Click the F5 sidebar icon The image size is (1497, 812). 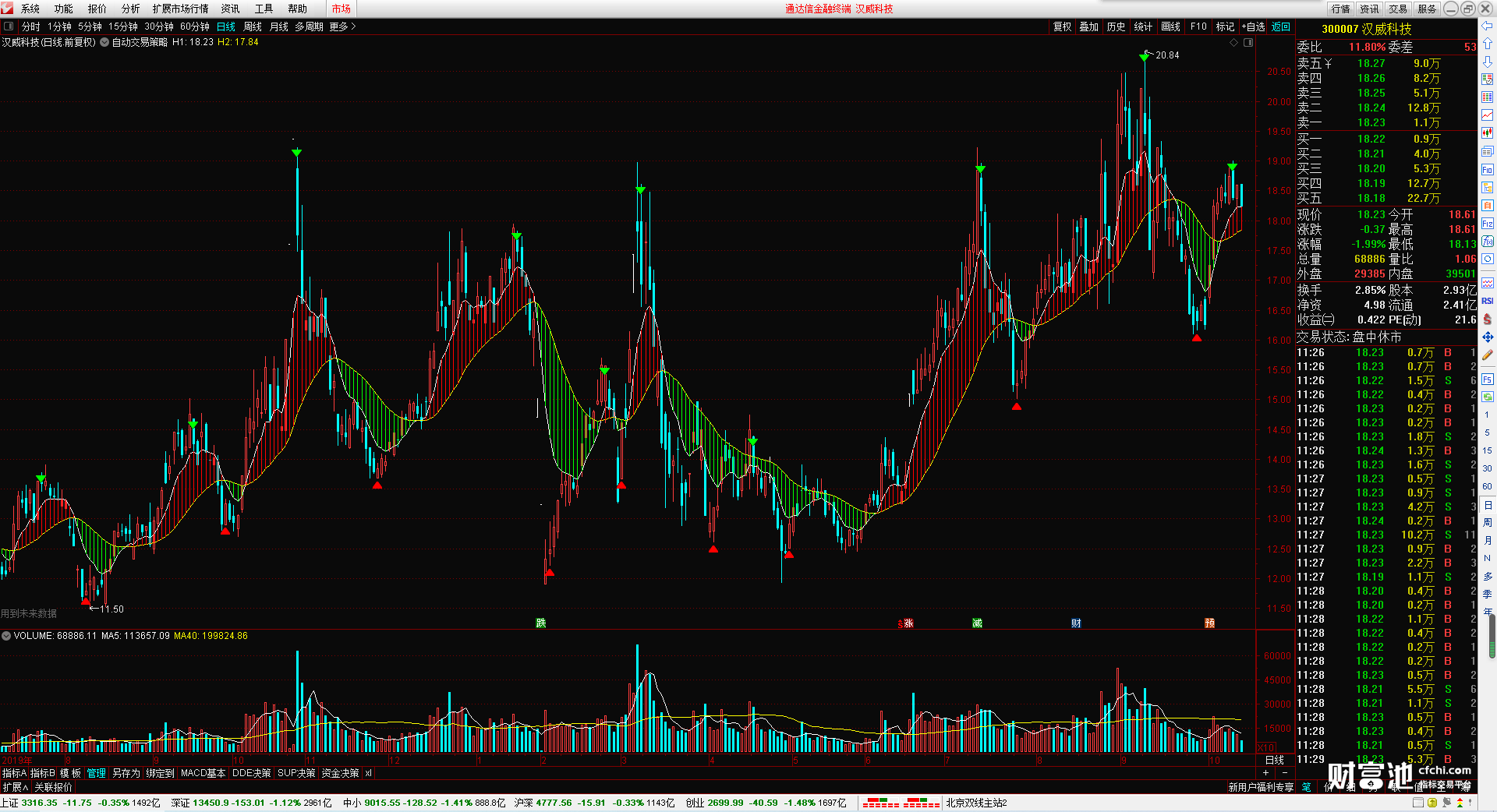[x=1488, y=380]
